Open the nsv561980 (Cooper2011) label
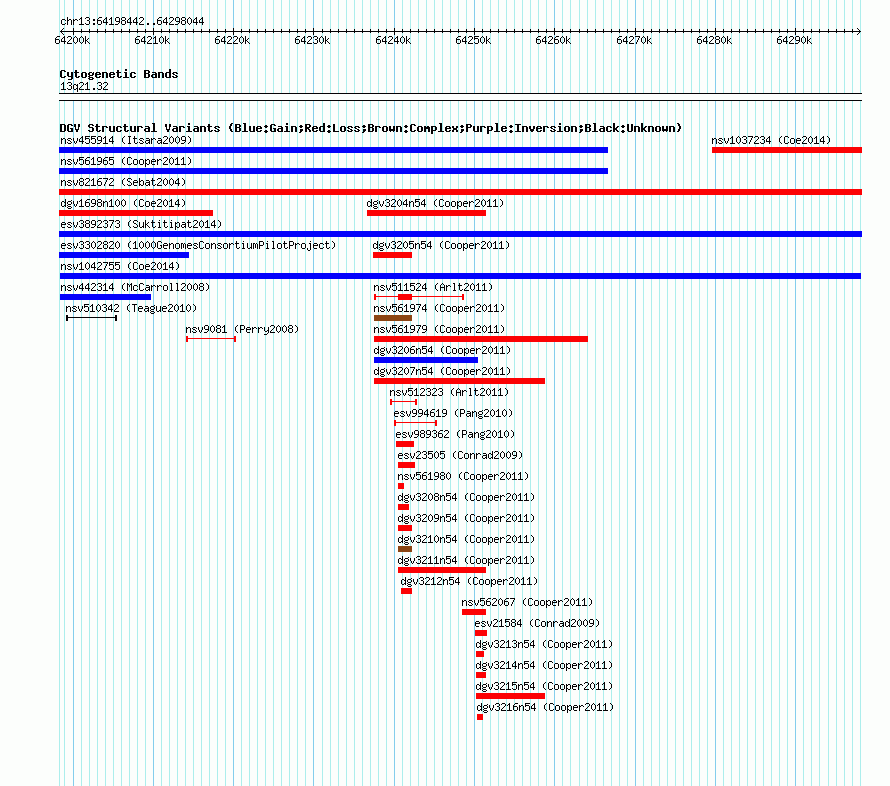Image resolution: width=890 pixels, height=786 pixels. click(463, 476)
